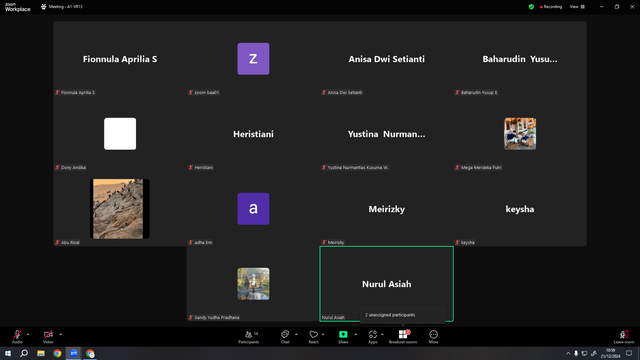Select Anisa Dwi Setianti video tile
Screen dimensions: 640x360
tap(387, 59)
